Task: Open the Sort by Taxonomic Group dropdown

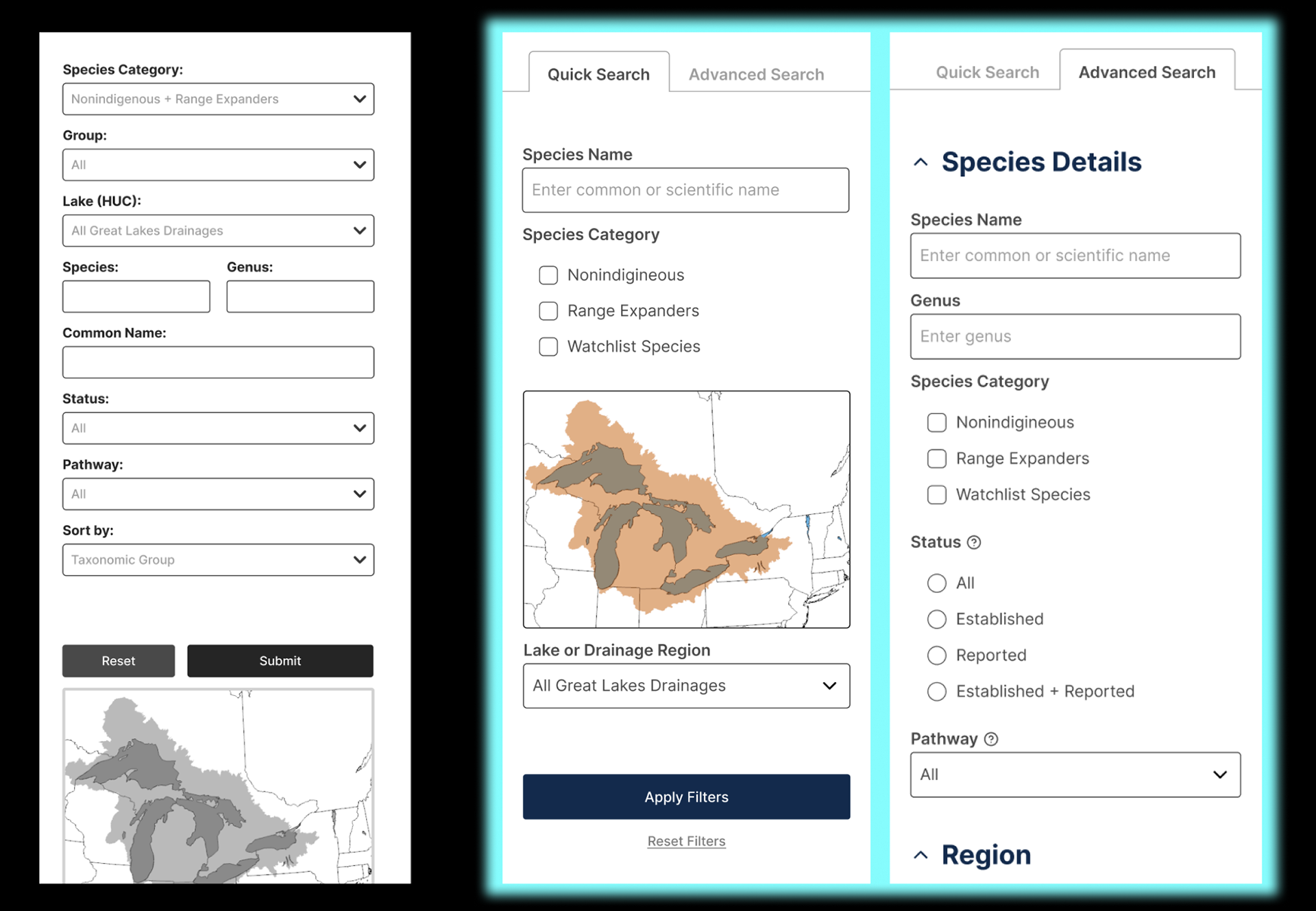Action: pyautogui.click(x=218, y=560)
